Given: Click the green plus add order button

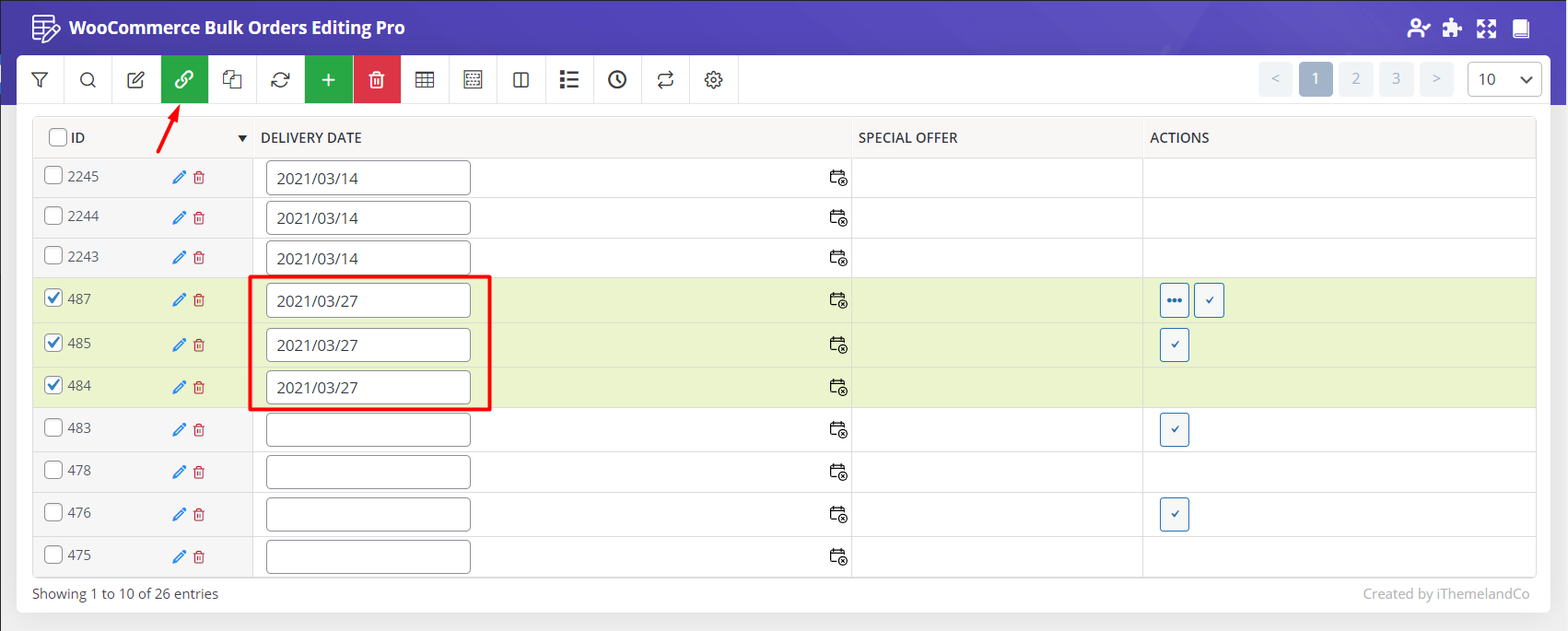Looking at the screenshot, I should pyautogui.click(x=328, y=80).
